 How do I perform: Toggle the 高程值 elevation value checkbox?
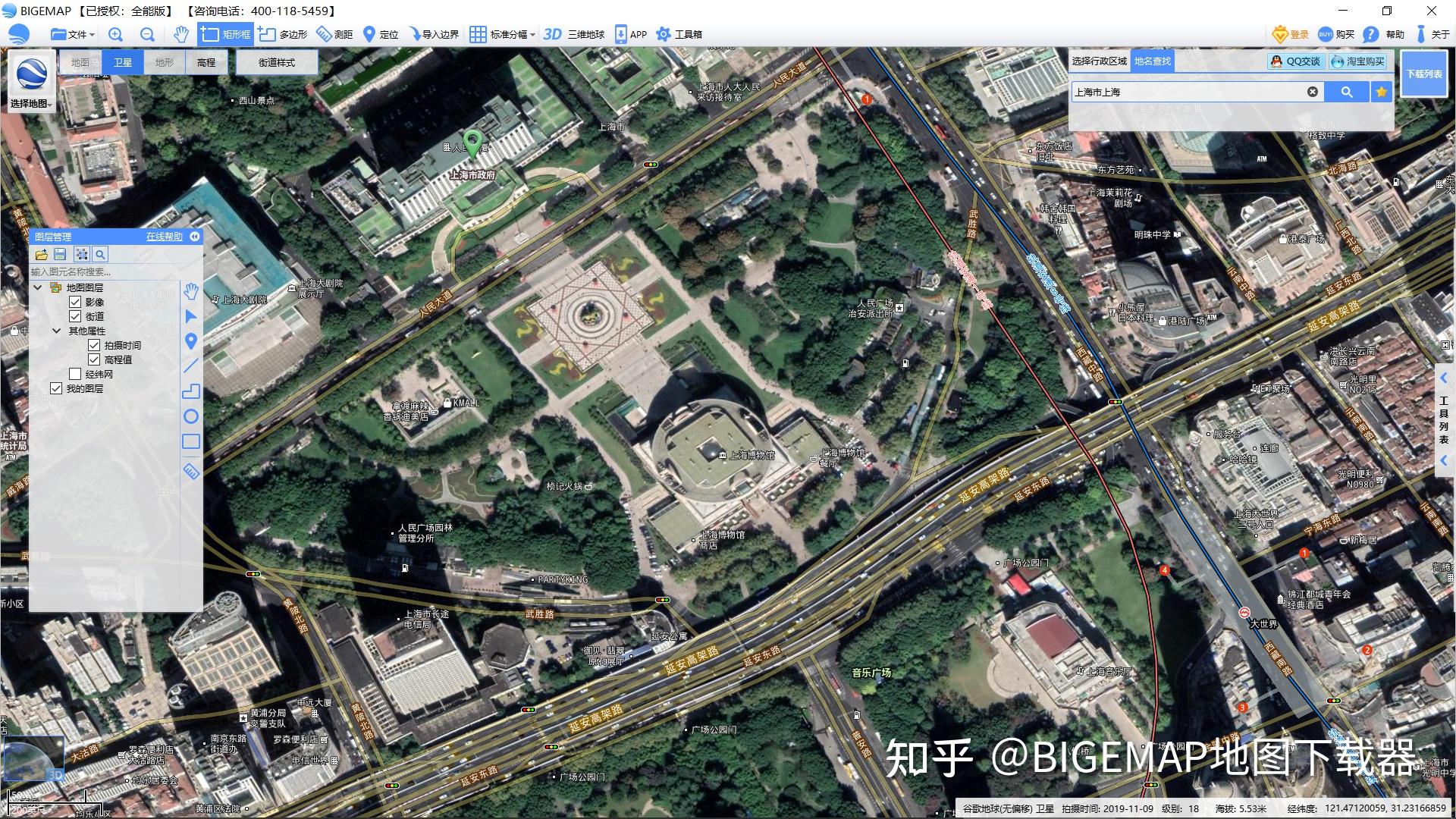[94, 359]
